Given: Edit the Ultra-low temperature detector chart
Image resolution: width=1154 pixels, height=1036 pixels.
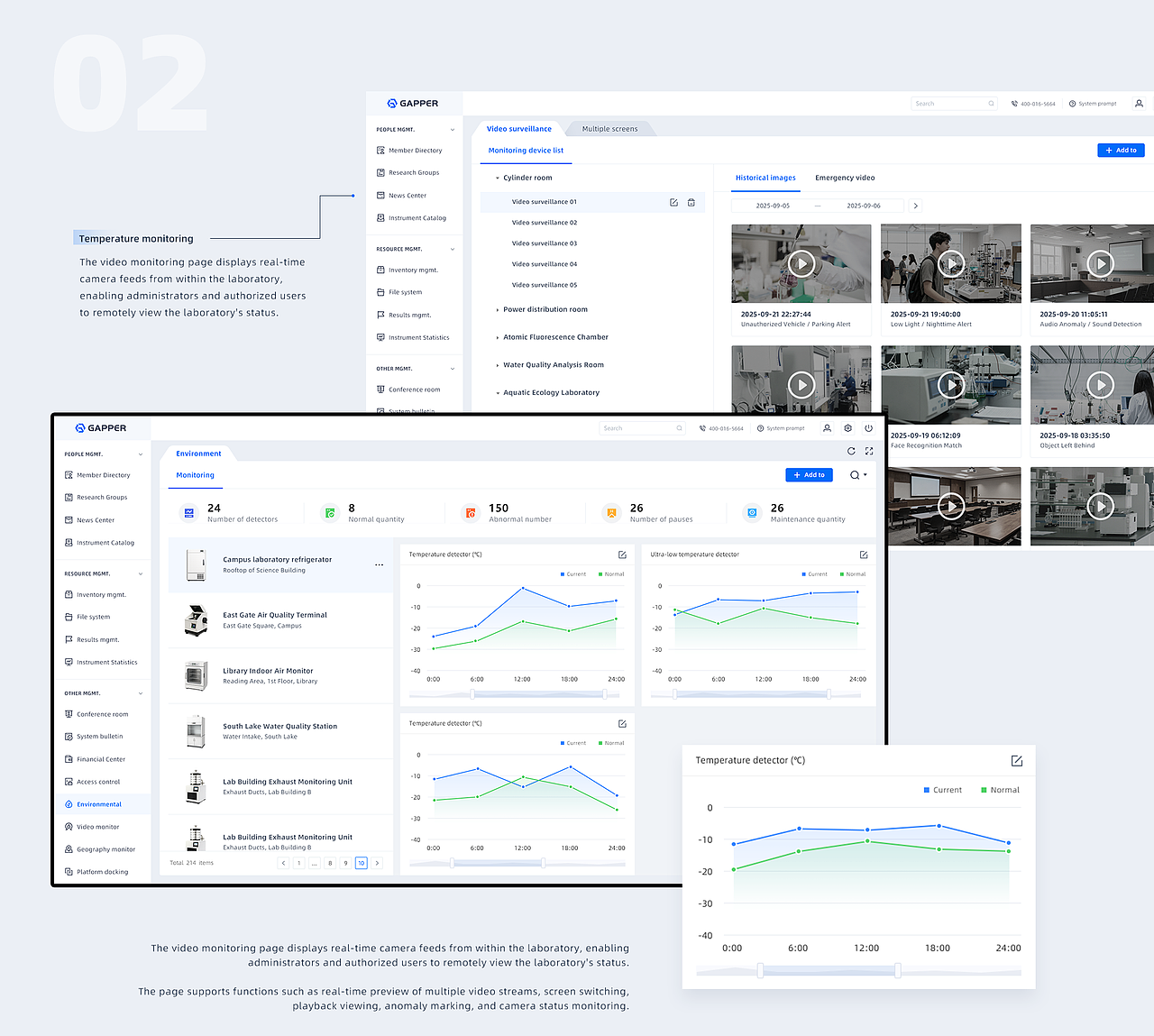Looking at the screenshot, I should click(x=864, y=555).
